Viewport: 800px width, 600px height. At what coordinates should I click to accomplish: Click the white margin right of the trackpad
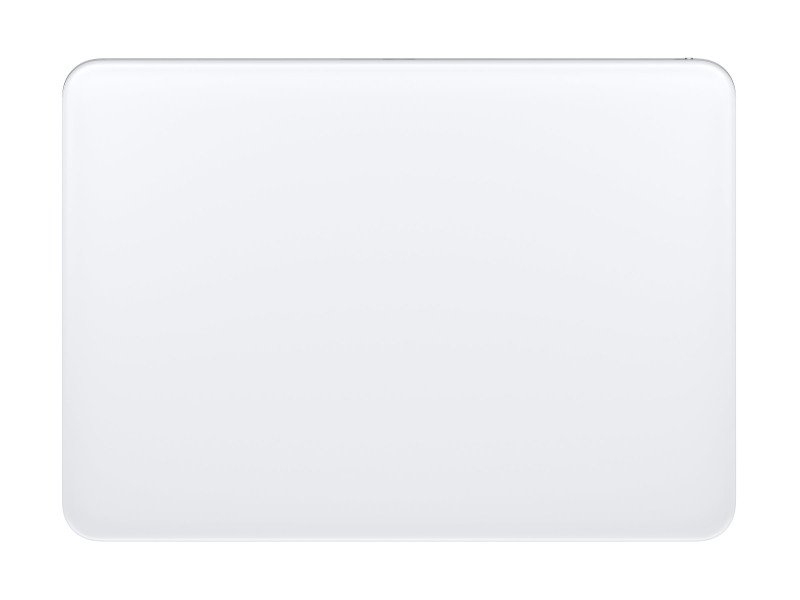[x=768, y=300]
